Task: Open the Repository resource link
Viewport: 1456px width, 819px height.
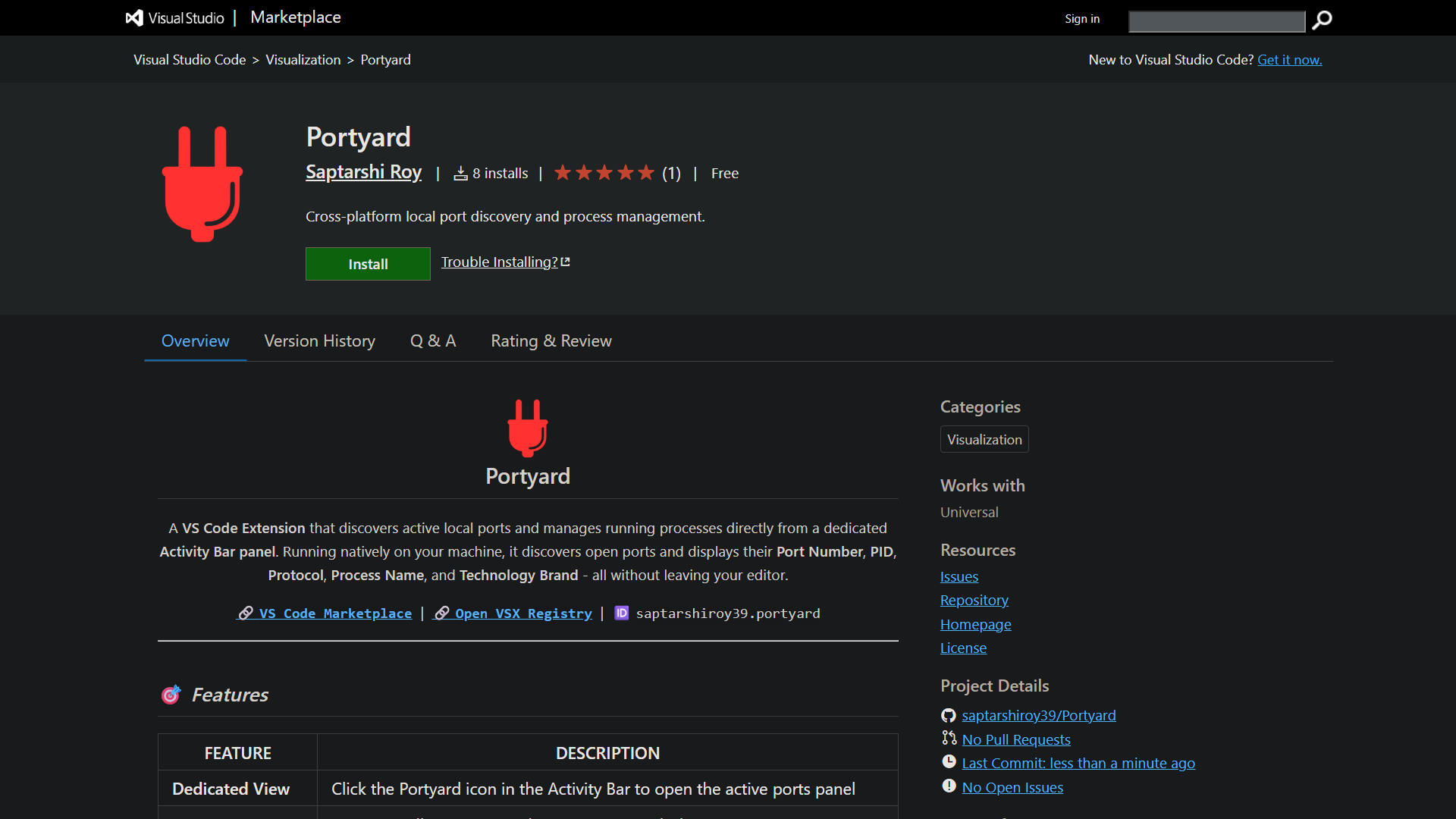Action: (974, 601)
